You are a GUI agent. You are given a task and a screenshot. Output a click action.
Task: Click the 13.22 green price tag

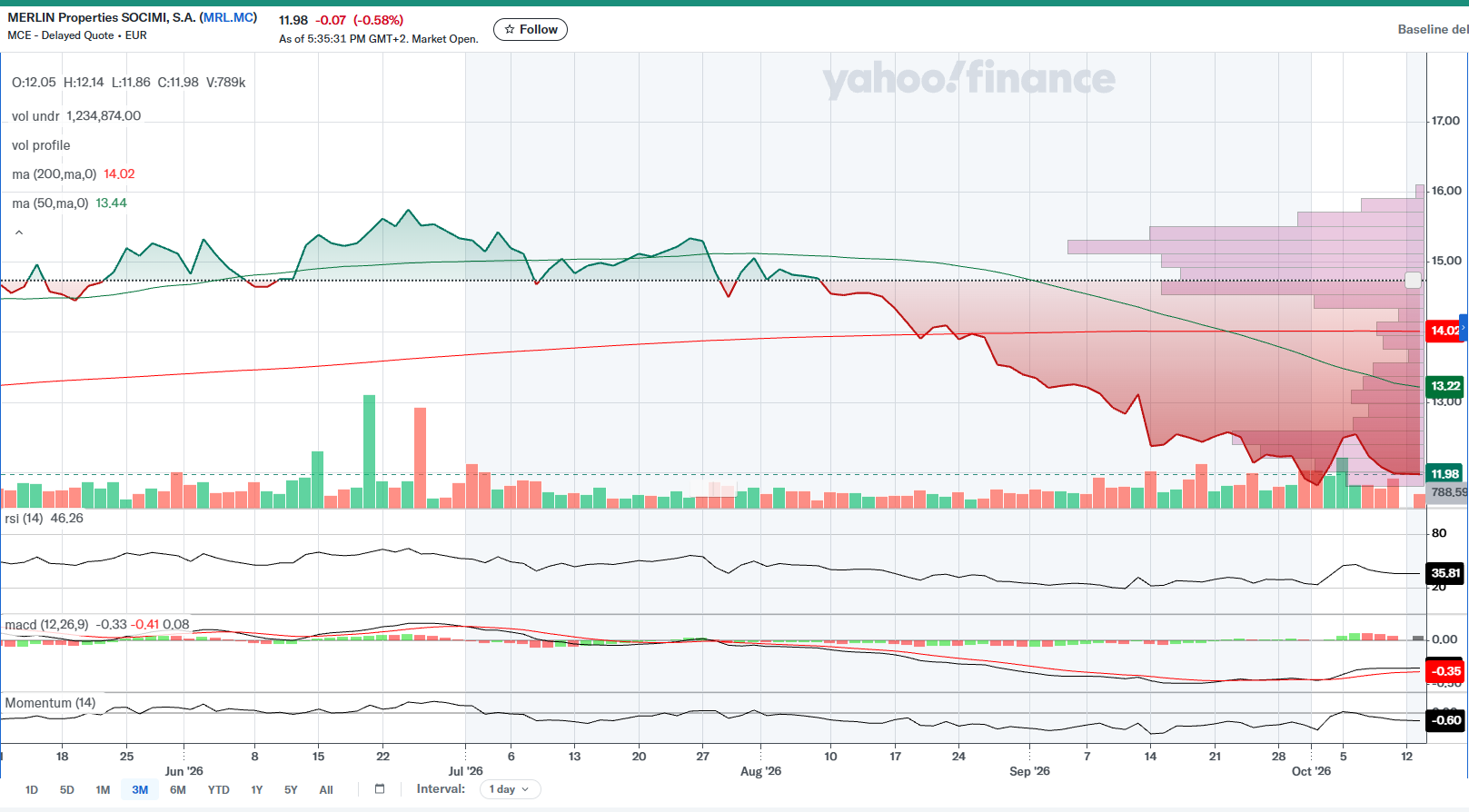point(1444,386)
